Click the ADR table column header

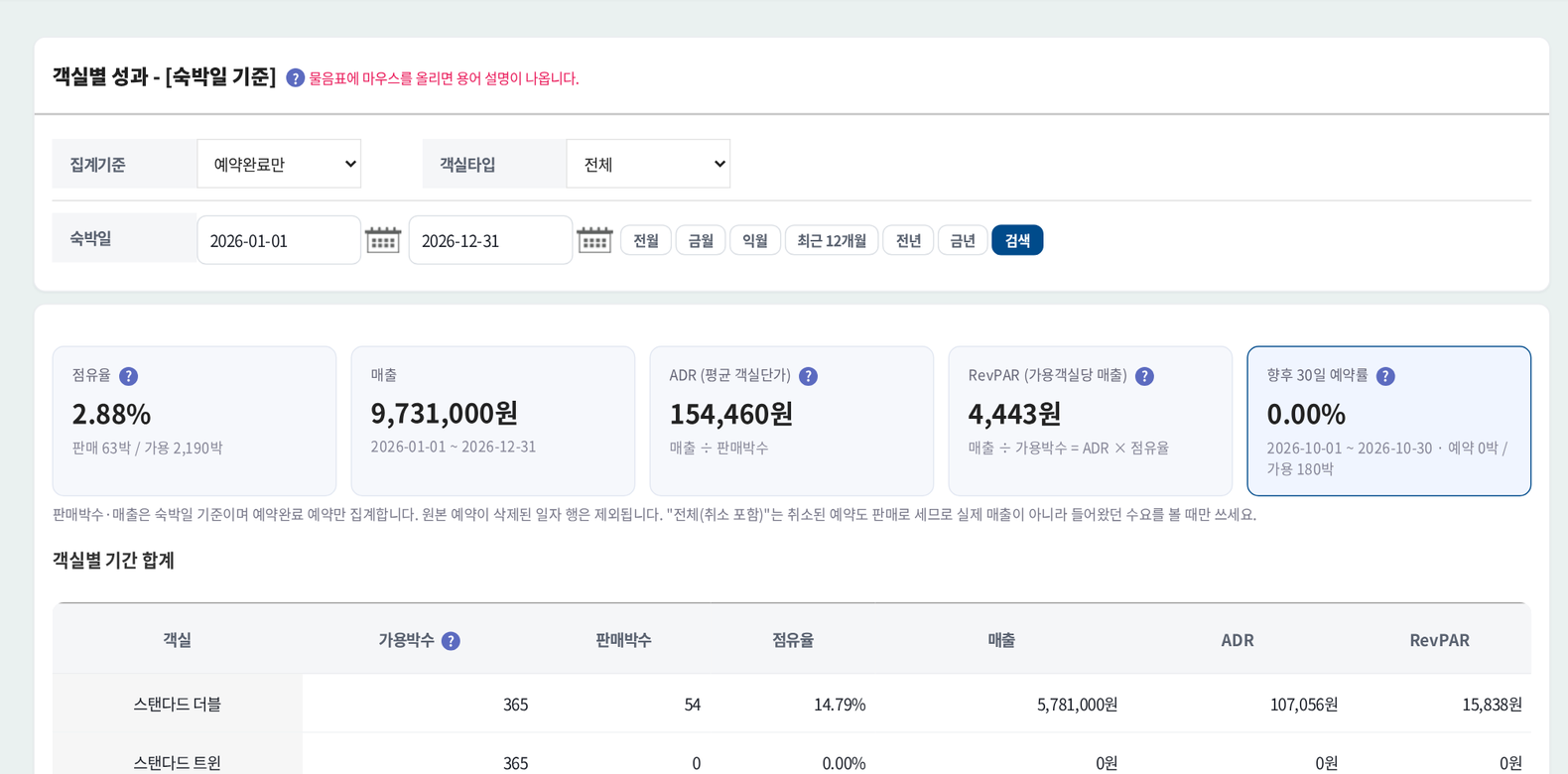1238,640
